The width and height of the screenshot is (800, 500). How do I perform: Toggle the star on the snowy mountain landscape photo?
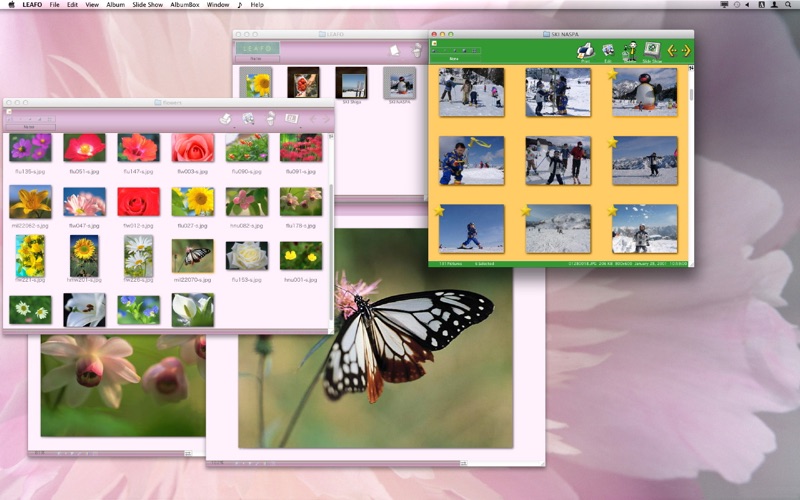(x=526, y=210)
